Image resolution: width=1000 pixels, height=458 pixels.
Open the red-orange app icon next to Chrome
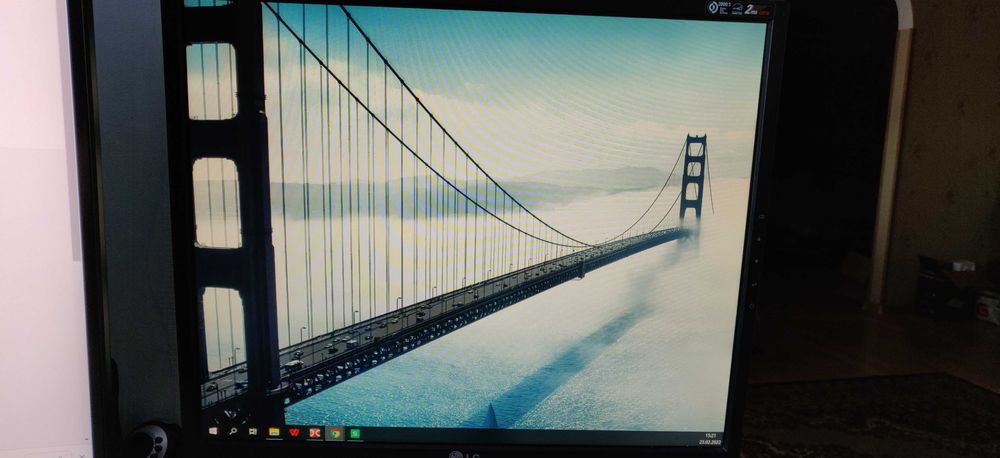pyautogui.click(x=314, y=432)
